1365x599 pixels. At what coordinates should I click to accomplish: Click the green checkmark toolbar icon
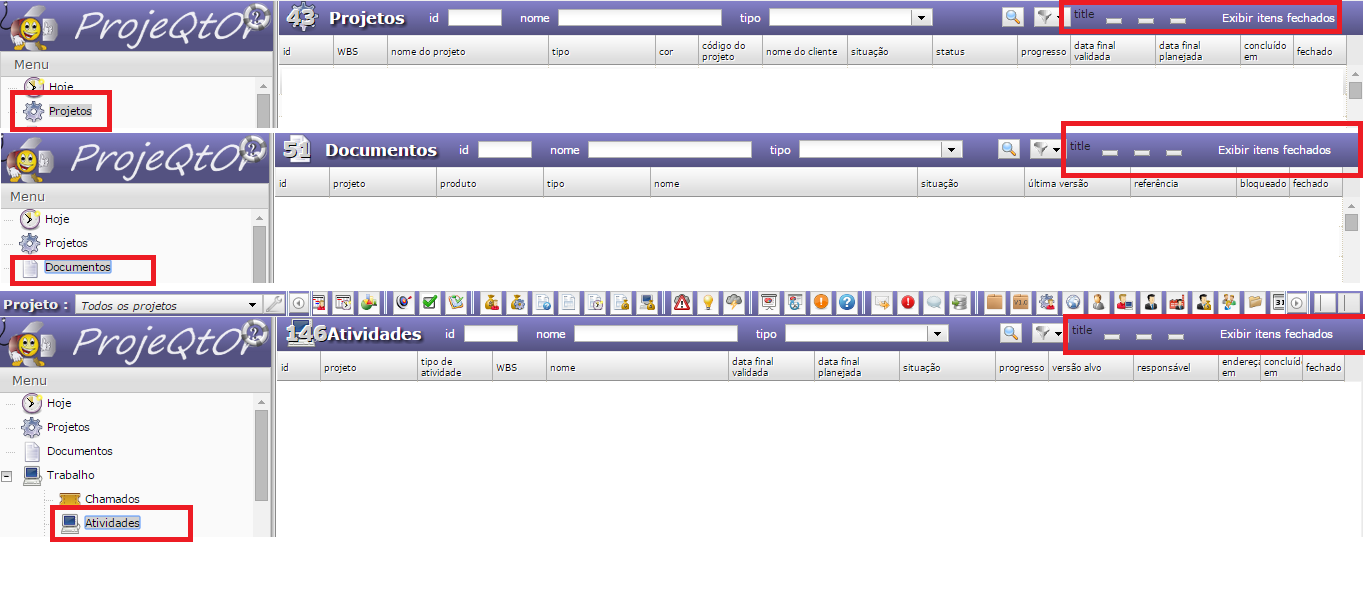[430, 302]
